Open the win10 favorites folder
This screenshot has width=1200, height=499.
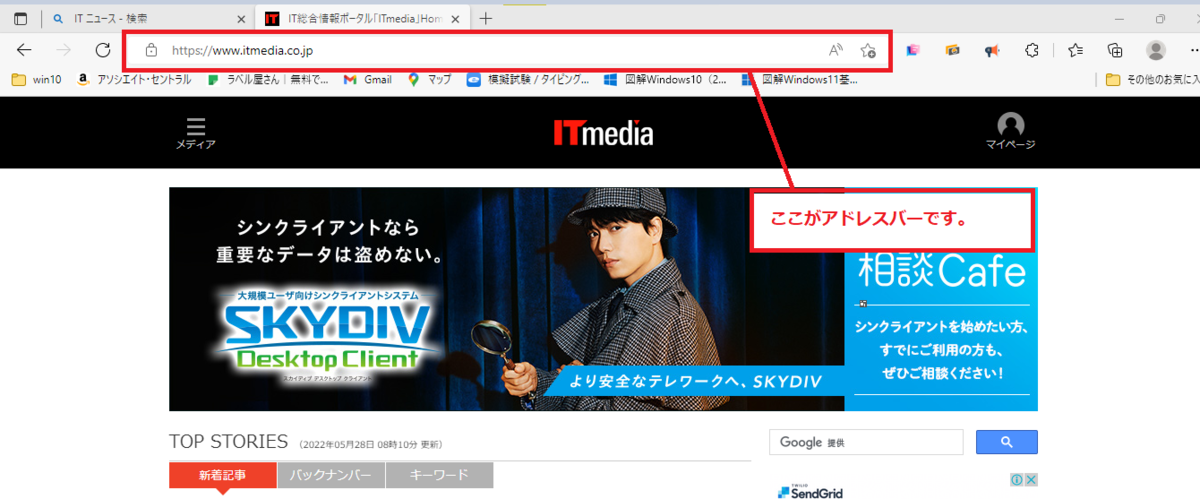pyautogui.click(x=37, y=80)
